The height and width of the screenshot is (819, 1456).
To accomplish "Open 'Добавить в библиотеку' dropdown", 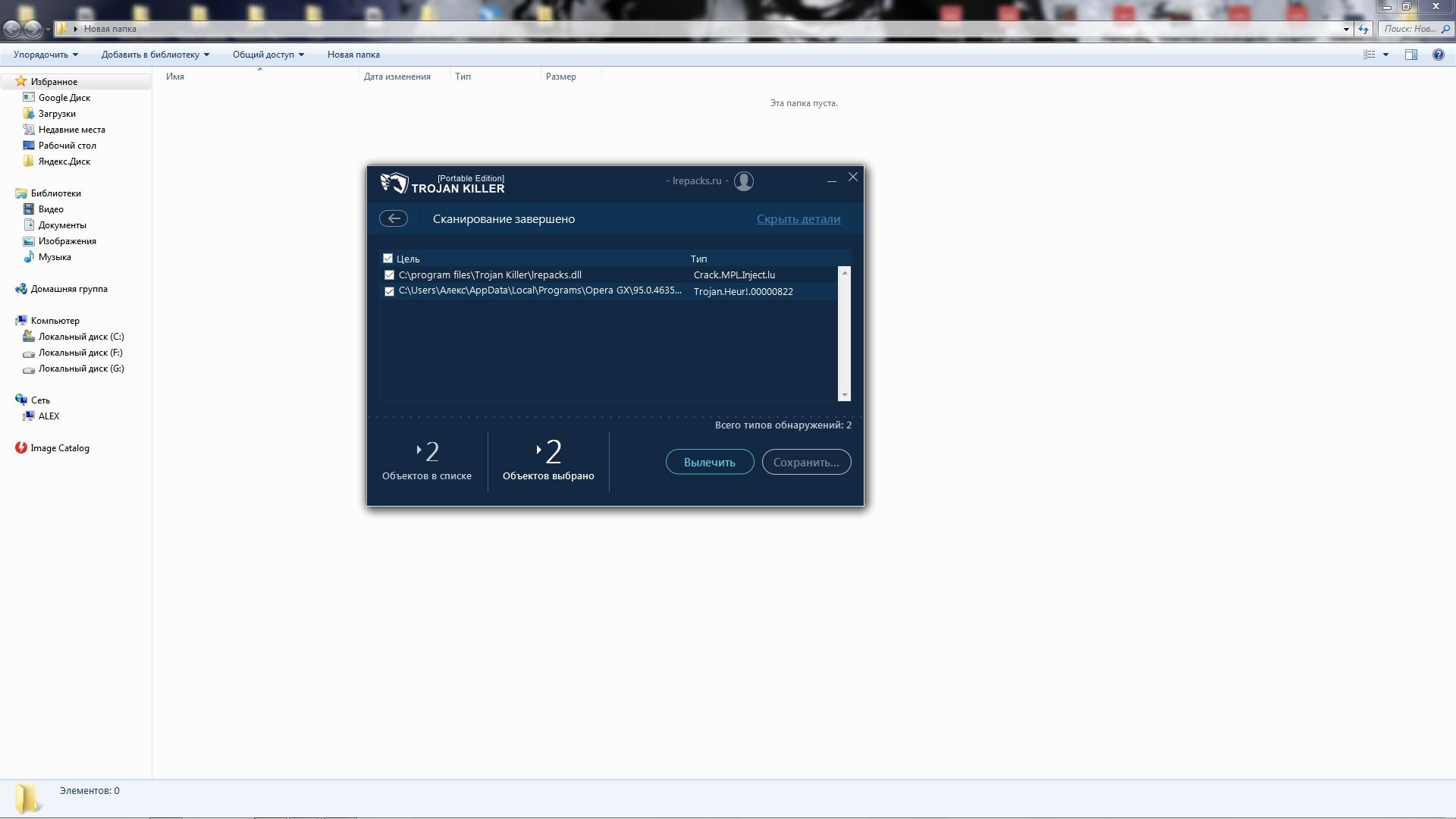I will (x=155, y=55).
